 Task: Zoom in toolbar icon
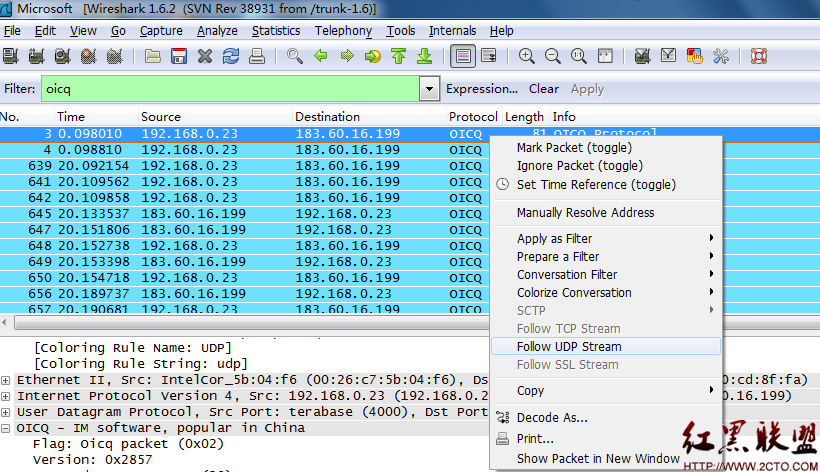[527, 56]
